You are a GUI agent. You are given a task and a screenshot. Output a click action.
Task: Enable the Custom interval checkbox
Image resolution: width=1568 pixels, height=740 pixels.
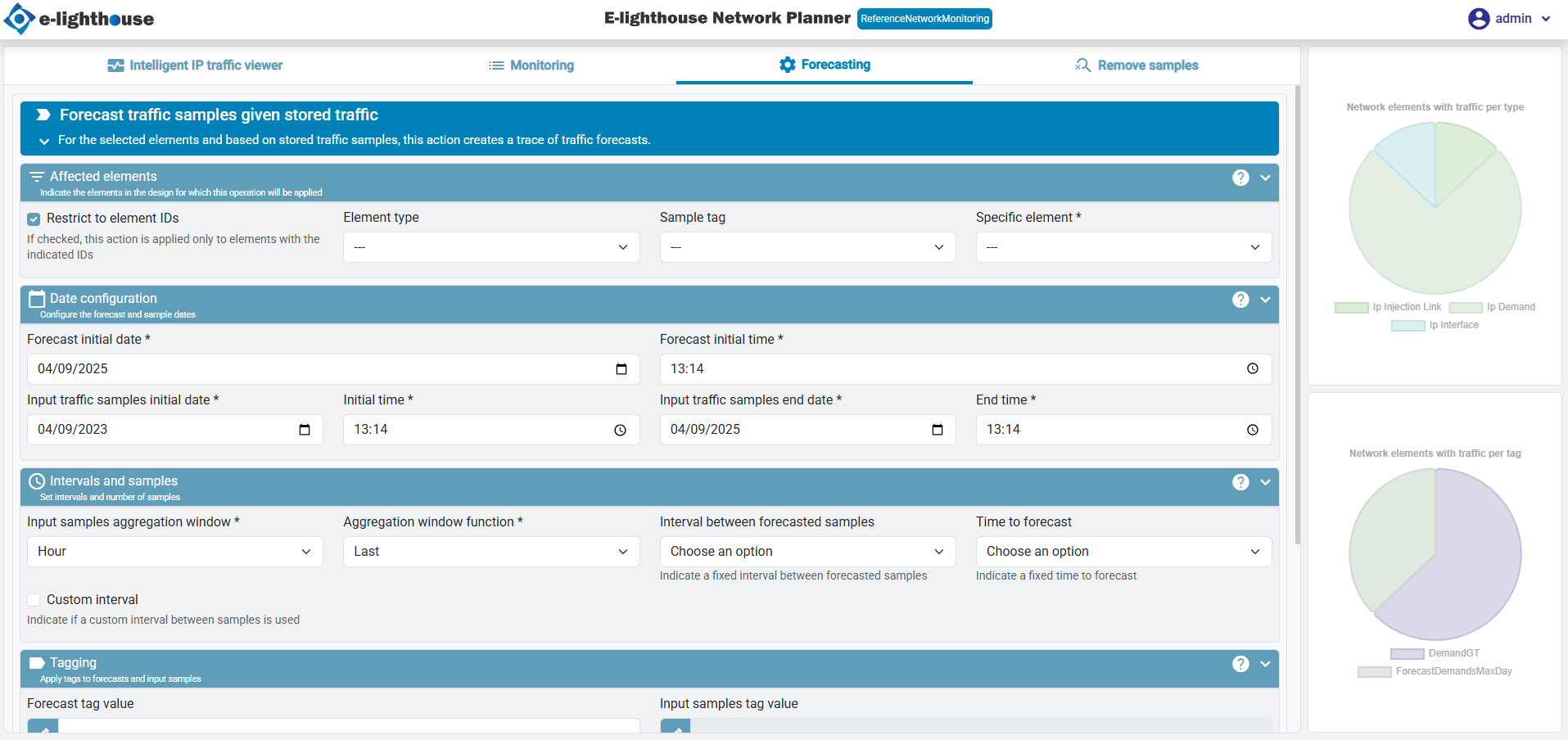(x=34, y=600)
